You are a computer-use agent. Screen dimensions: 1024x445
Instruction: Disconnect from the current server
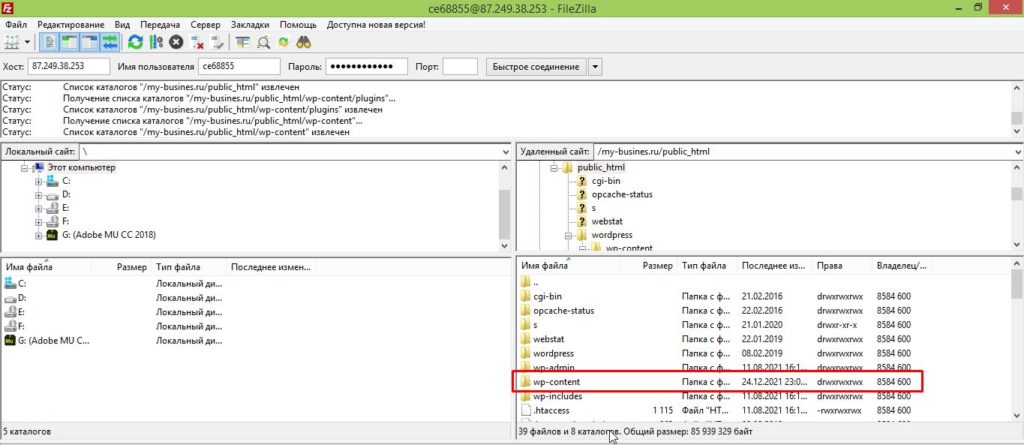(x=197, y=42)
